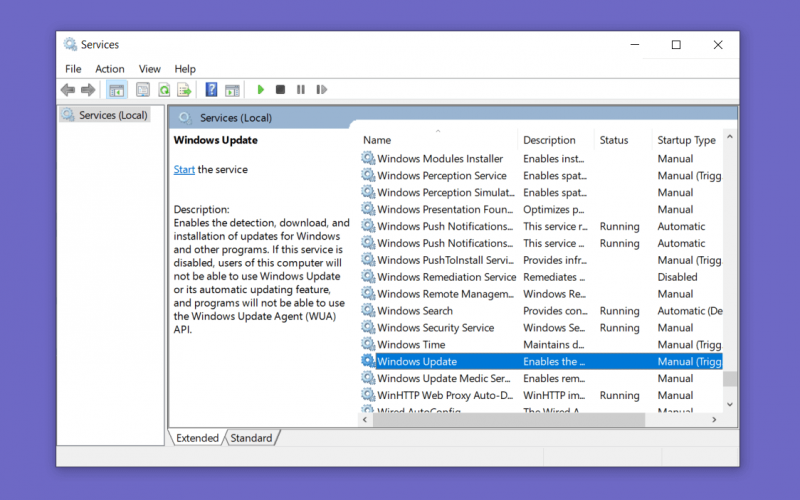Start the service with the green play icon
This screenshot has height=500, width=800.
(261, 90)
